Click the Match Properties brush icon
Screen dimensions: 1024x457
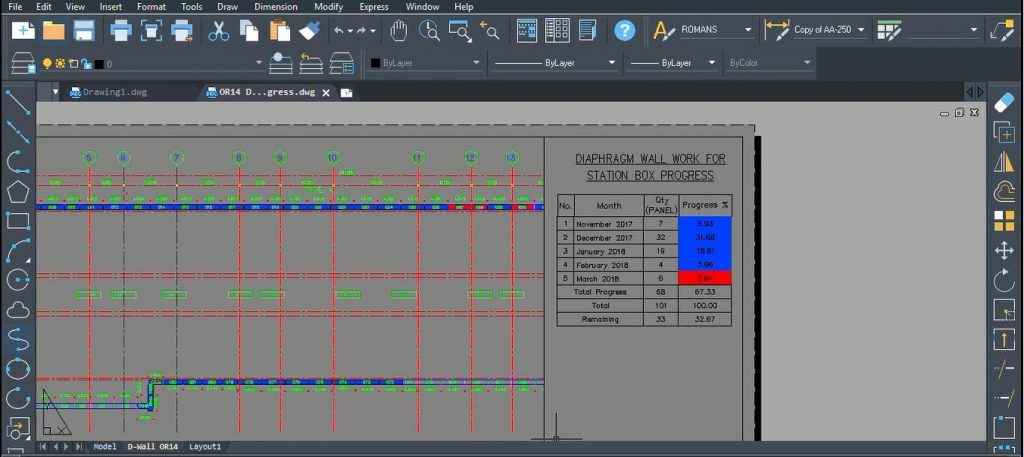click(308, 30)
